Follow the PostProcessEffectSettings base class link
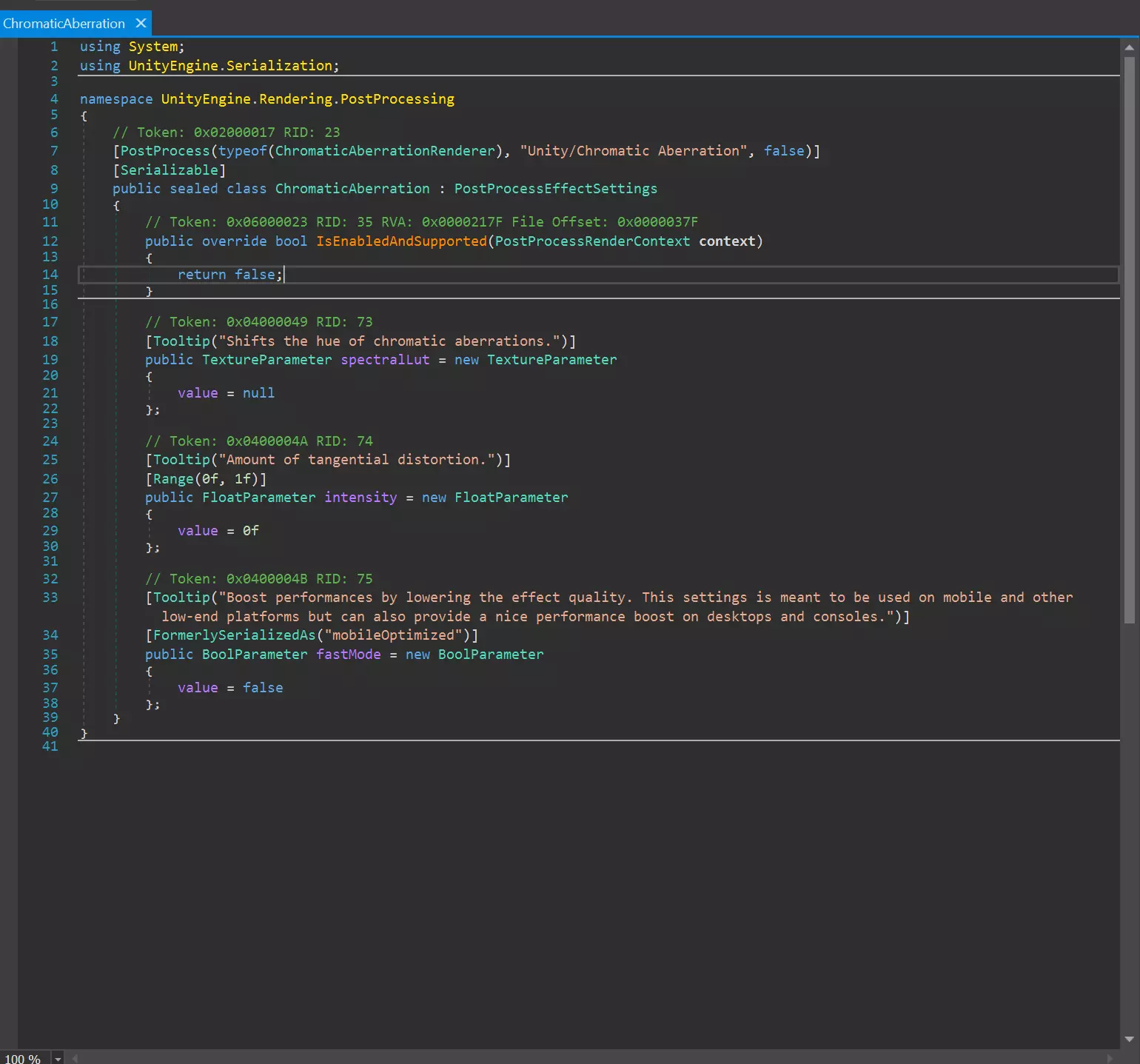1140x1064 pixels. [555, 189]
